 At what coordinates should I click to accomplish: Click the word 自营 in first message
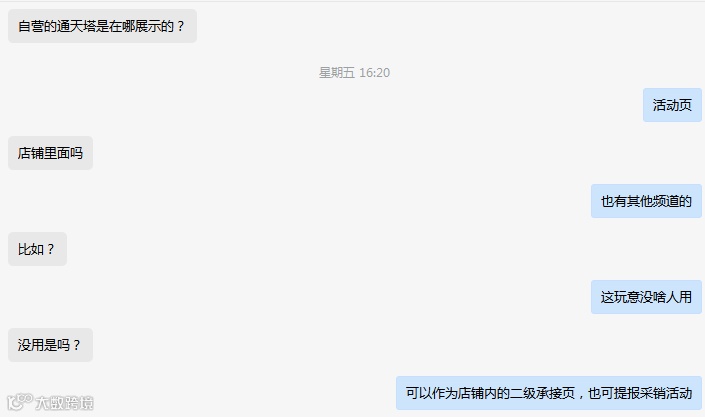(x=31, y=26)
